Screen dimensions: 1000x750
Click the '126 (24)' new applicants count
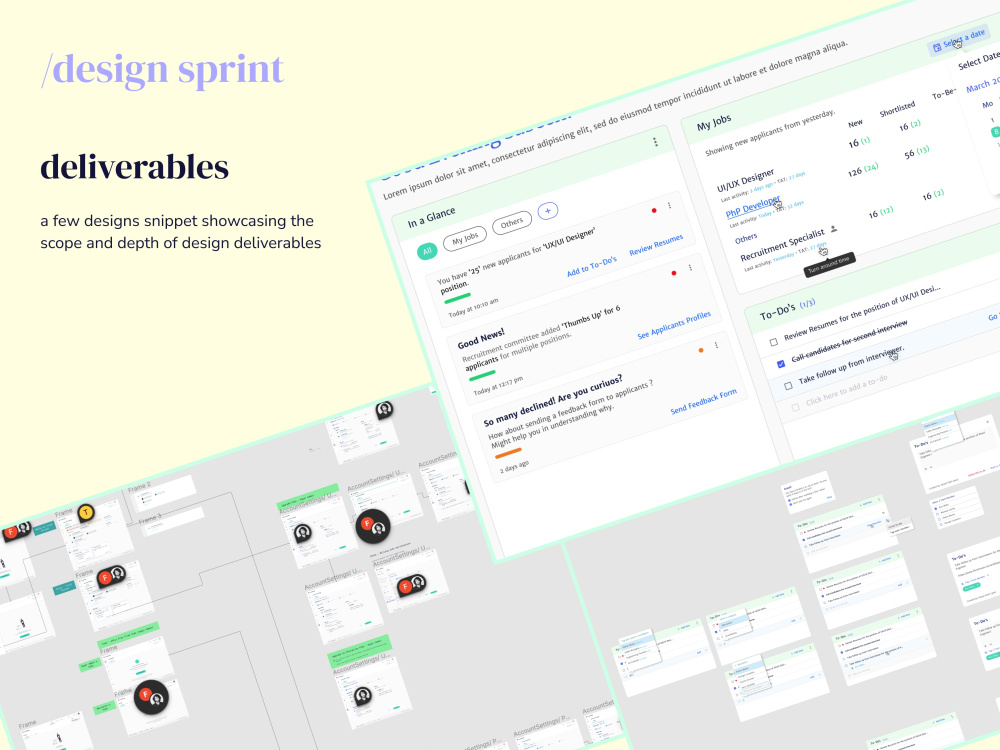click(x=863, y=170)
